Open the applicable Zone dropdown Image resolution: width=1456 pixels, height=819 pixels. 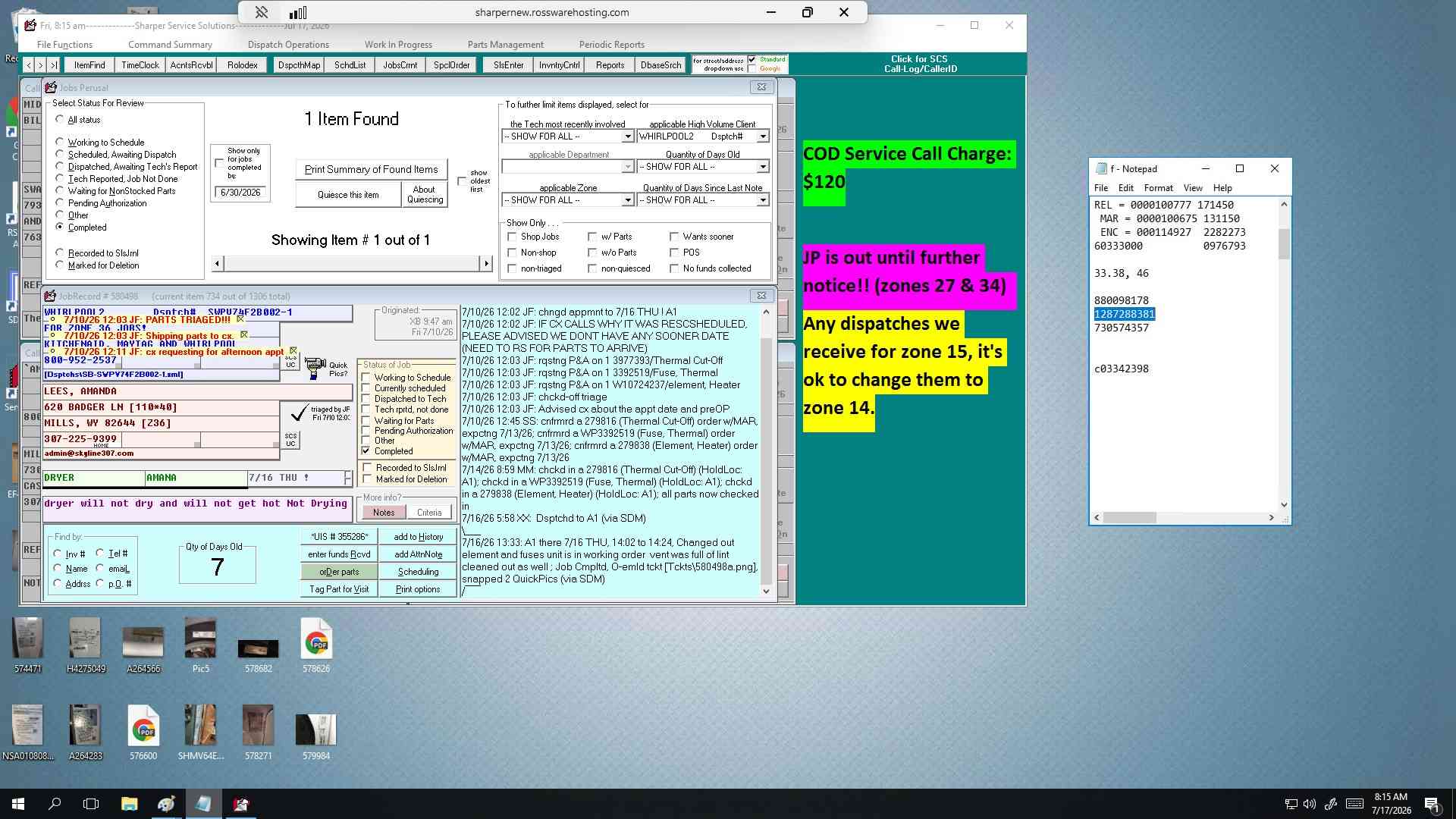628,200
